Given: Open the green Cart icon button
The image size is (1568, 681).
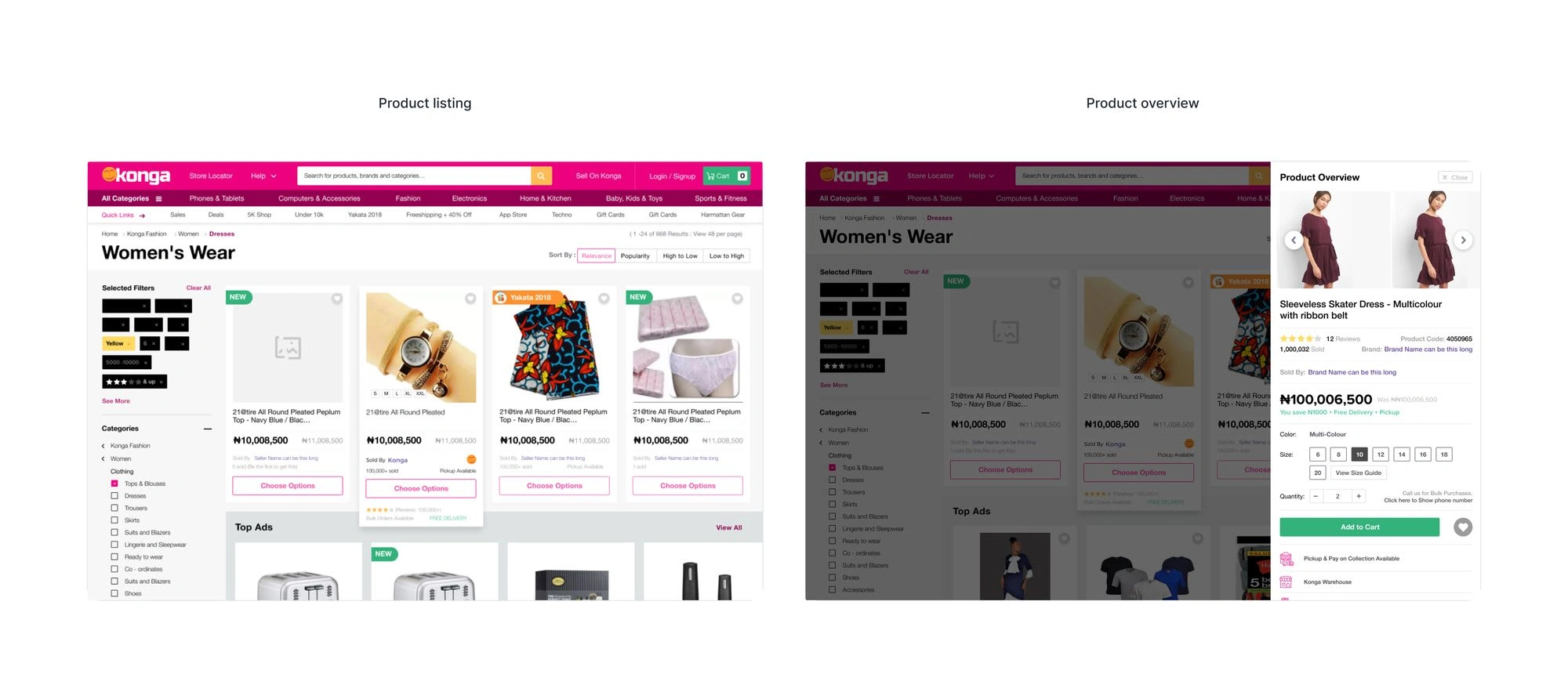Looking at the screenshot, I should point(726,176).
